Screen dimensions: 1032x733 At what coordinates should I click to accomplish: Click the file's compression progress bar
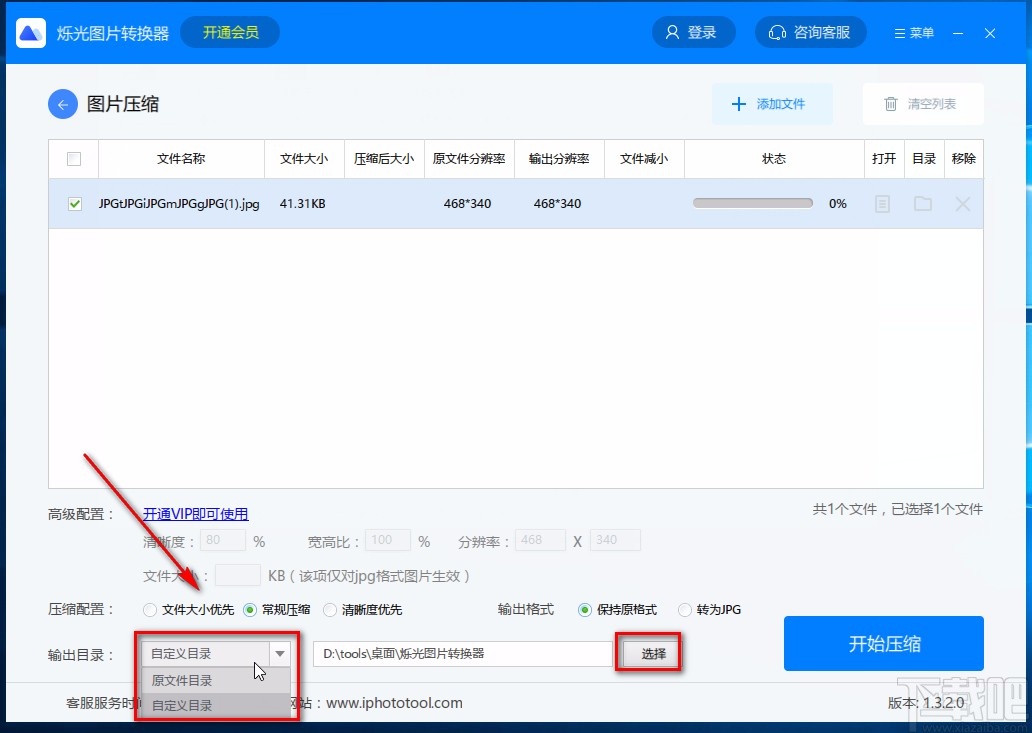click(x=752, y=202)
